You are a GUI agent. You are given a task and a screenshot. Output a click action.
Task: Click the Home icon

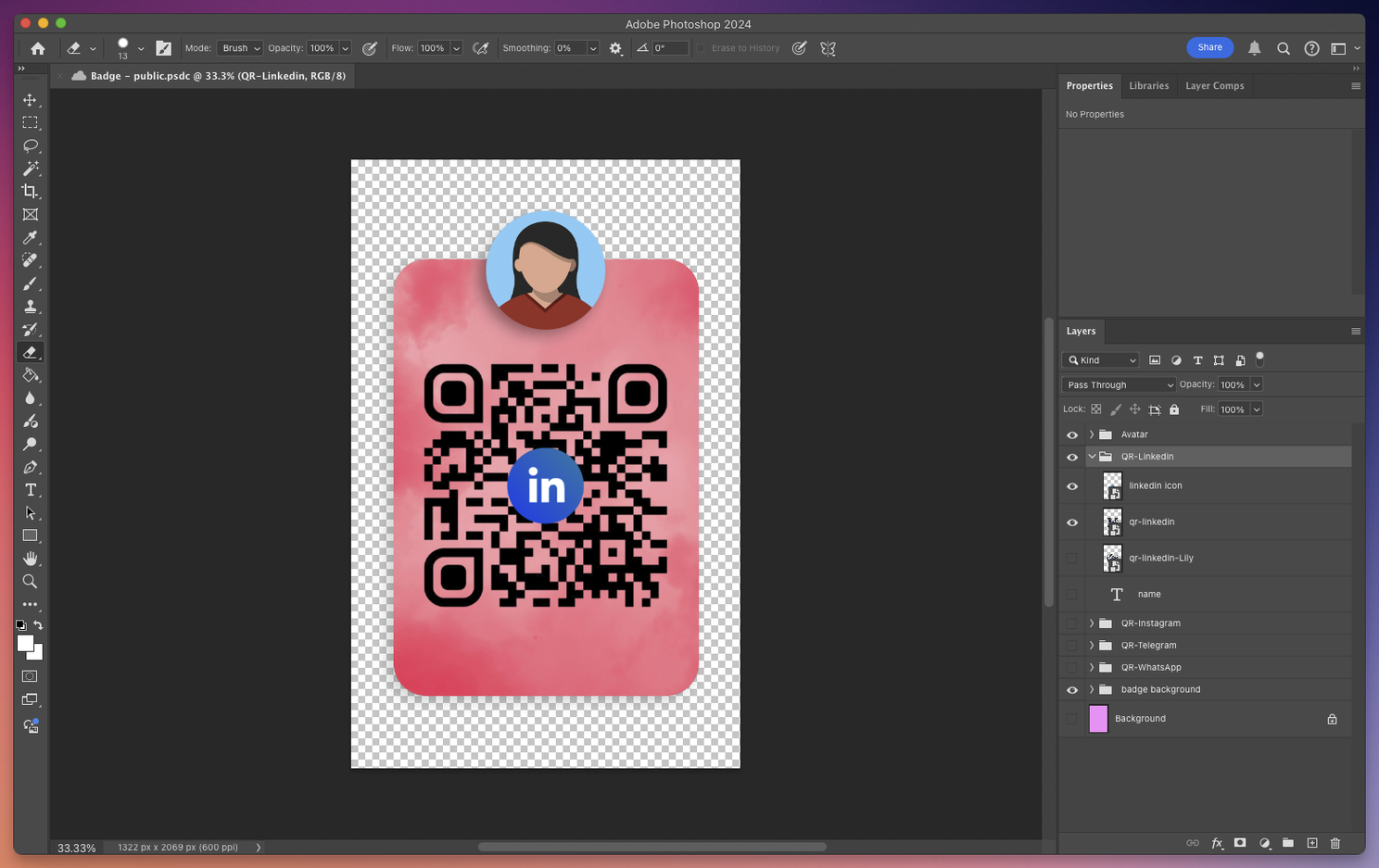[37, 48]
